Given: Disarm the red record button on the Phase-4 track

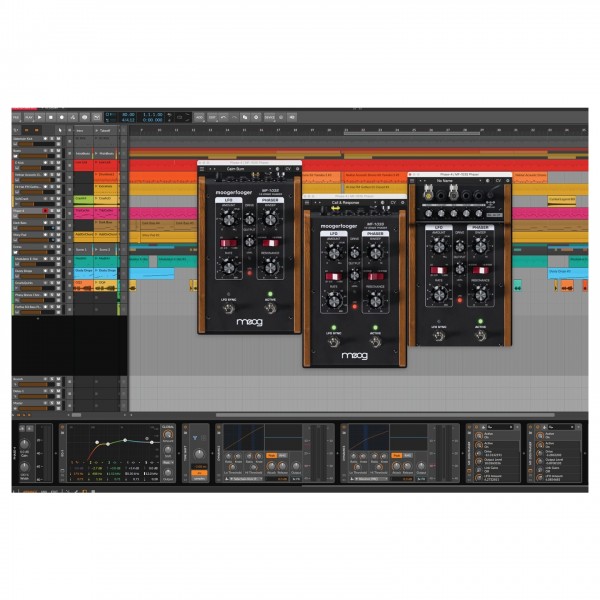Looking at the screenshot, I should (x=46, y=211).
